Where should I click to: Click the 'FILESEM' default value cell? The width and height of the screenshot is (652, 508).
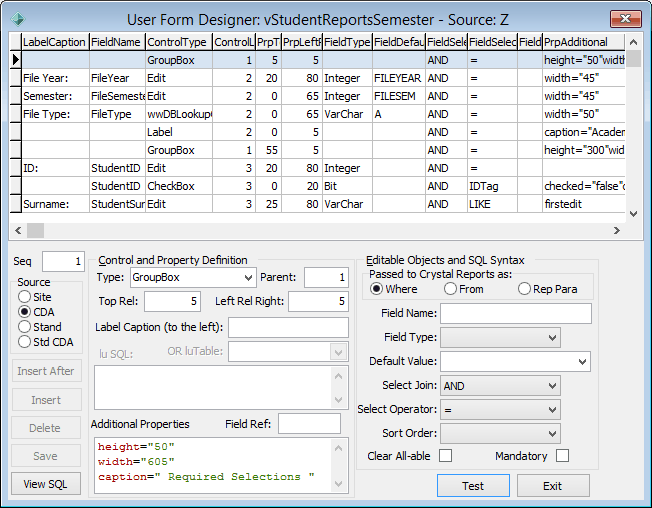[399, 96]
